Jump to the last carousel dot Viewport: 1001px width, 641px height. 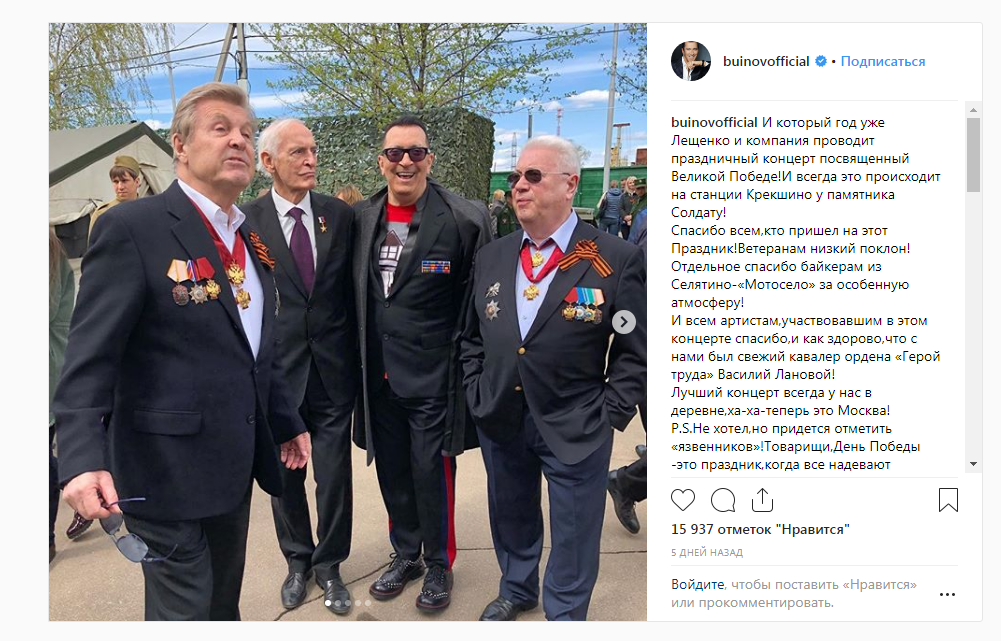[x=368, y=603]
